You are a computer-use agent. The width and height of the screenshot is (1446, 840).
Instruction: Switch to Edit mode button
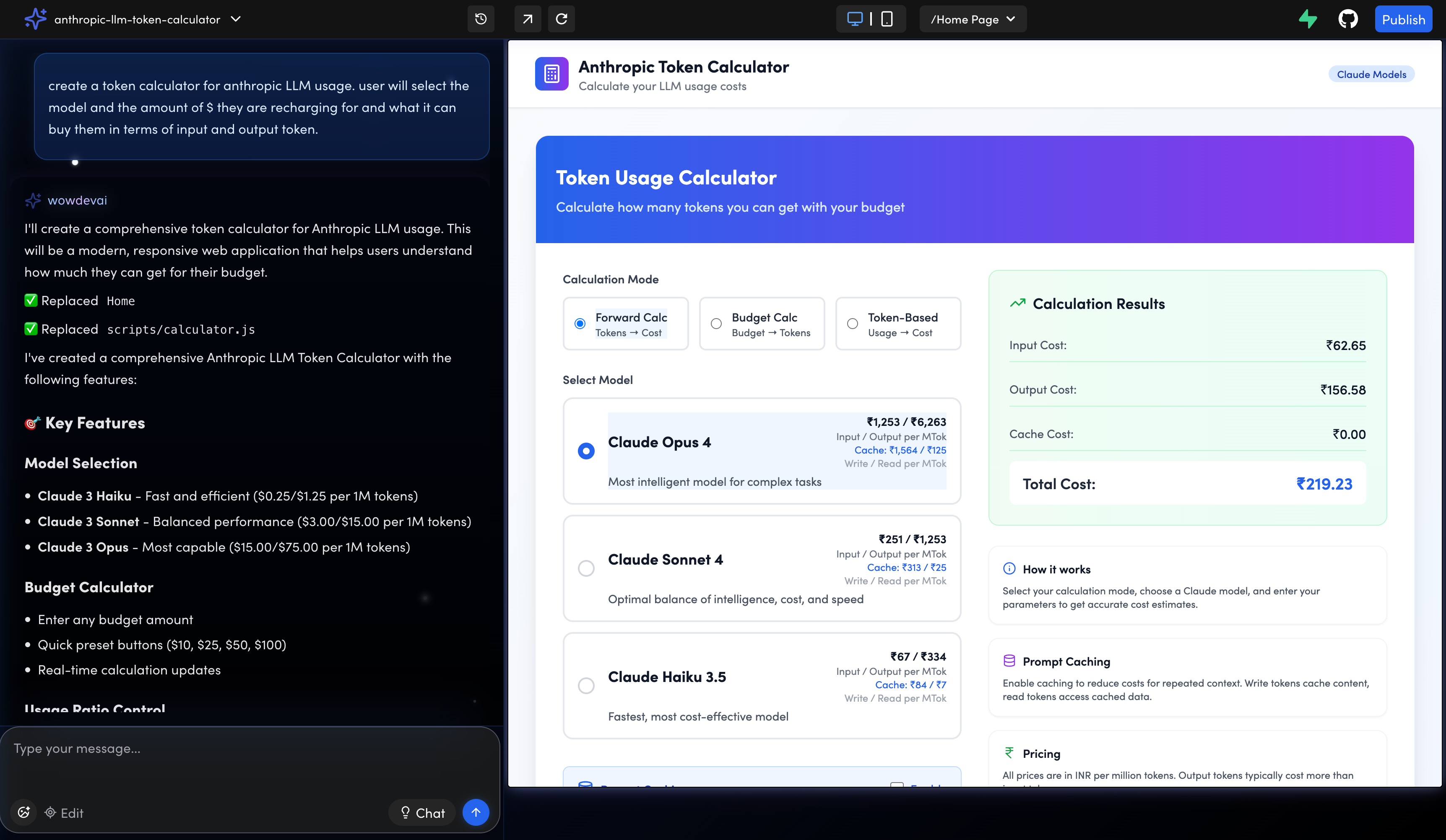tap(64, 812)
